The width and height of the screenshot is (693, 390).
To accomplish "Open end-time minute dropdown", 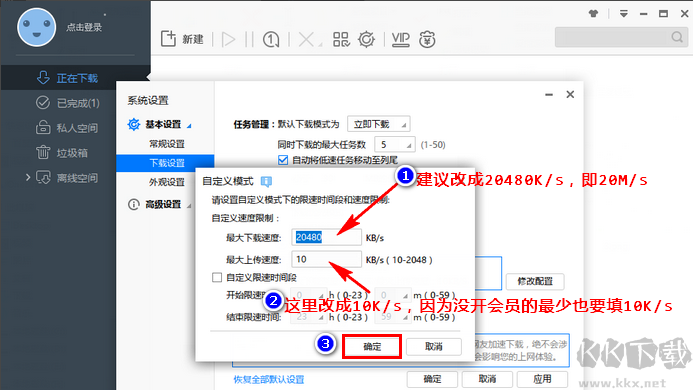I will tap(392, 317).
